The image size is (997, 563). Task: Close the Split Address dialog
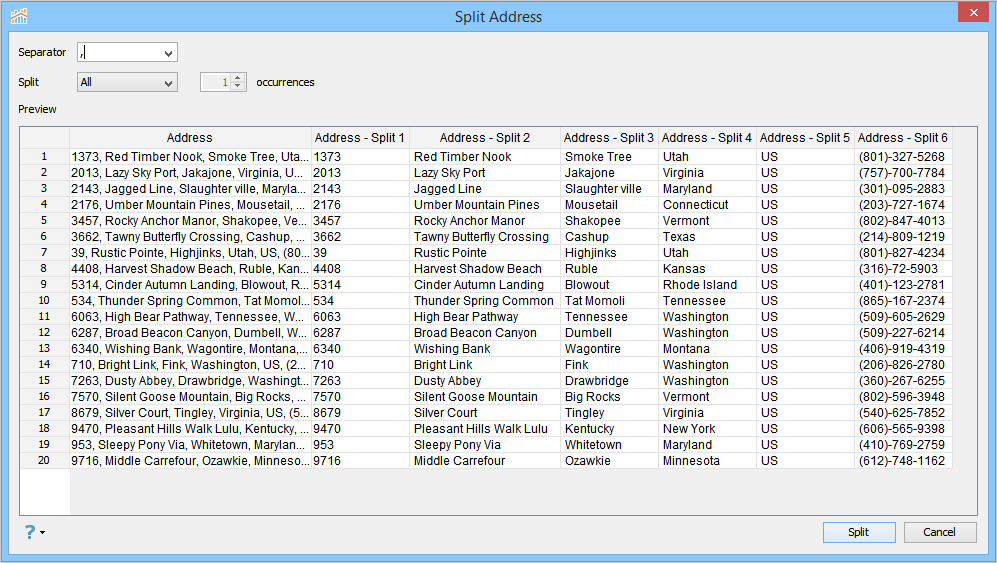tap(973, 13)
